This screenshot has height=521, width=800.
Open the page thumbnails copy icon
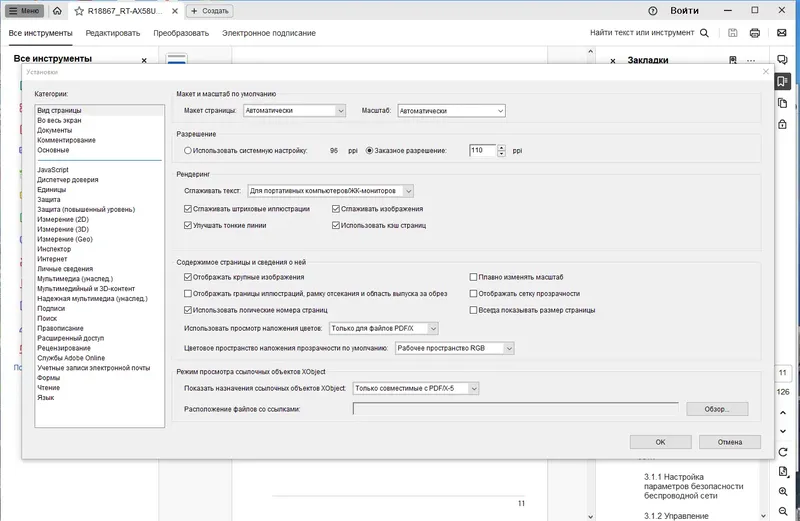point(782,103)
